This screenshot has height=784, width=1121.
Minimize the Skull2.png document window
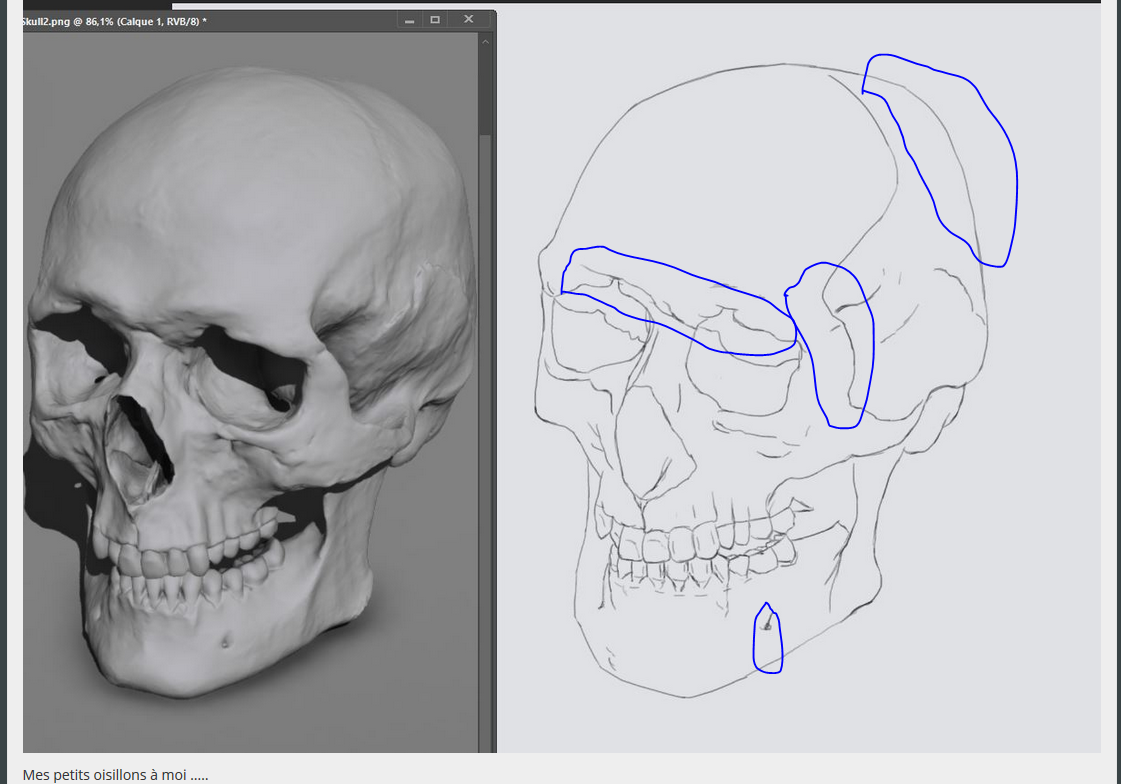click(x=408, y=20)
